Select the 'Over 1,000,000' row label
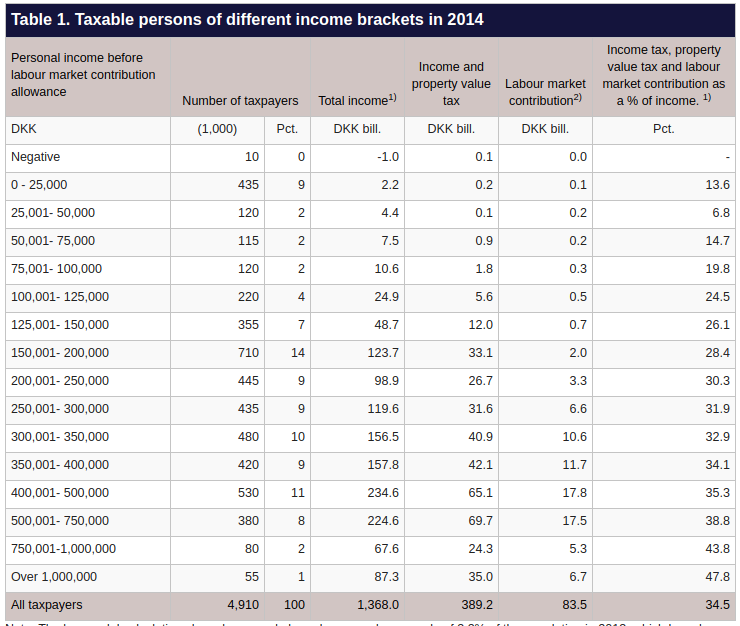 (54, 577)
